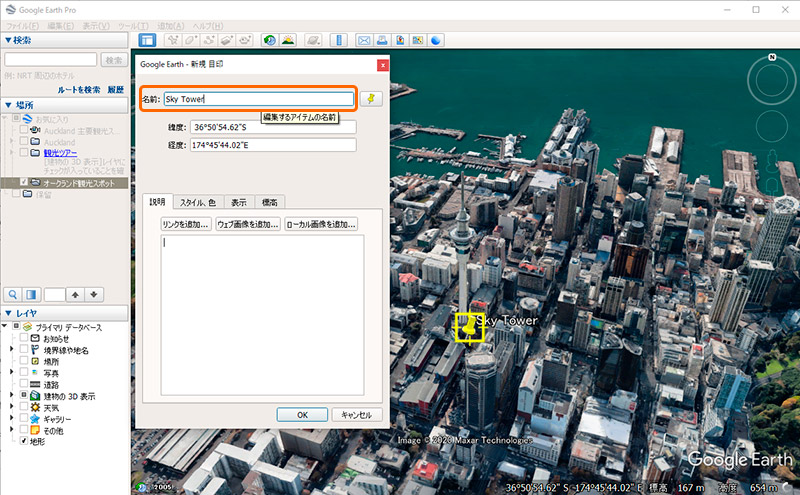Expand the 境界線や地名 layer tree
Viewport: 800px width, 495px height.
pyautogui.click(x=13, y=351)
